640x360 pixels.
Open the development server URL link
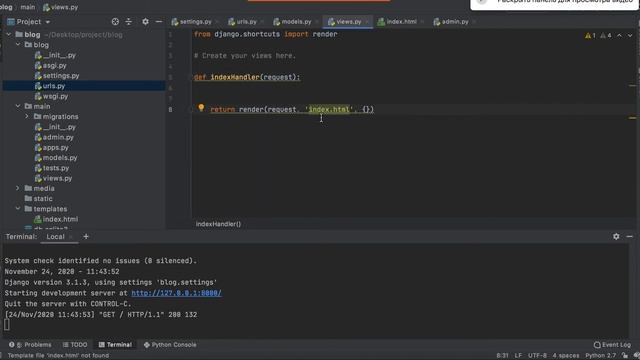176,293
